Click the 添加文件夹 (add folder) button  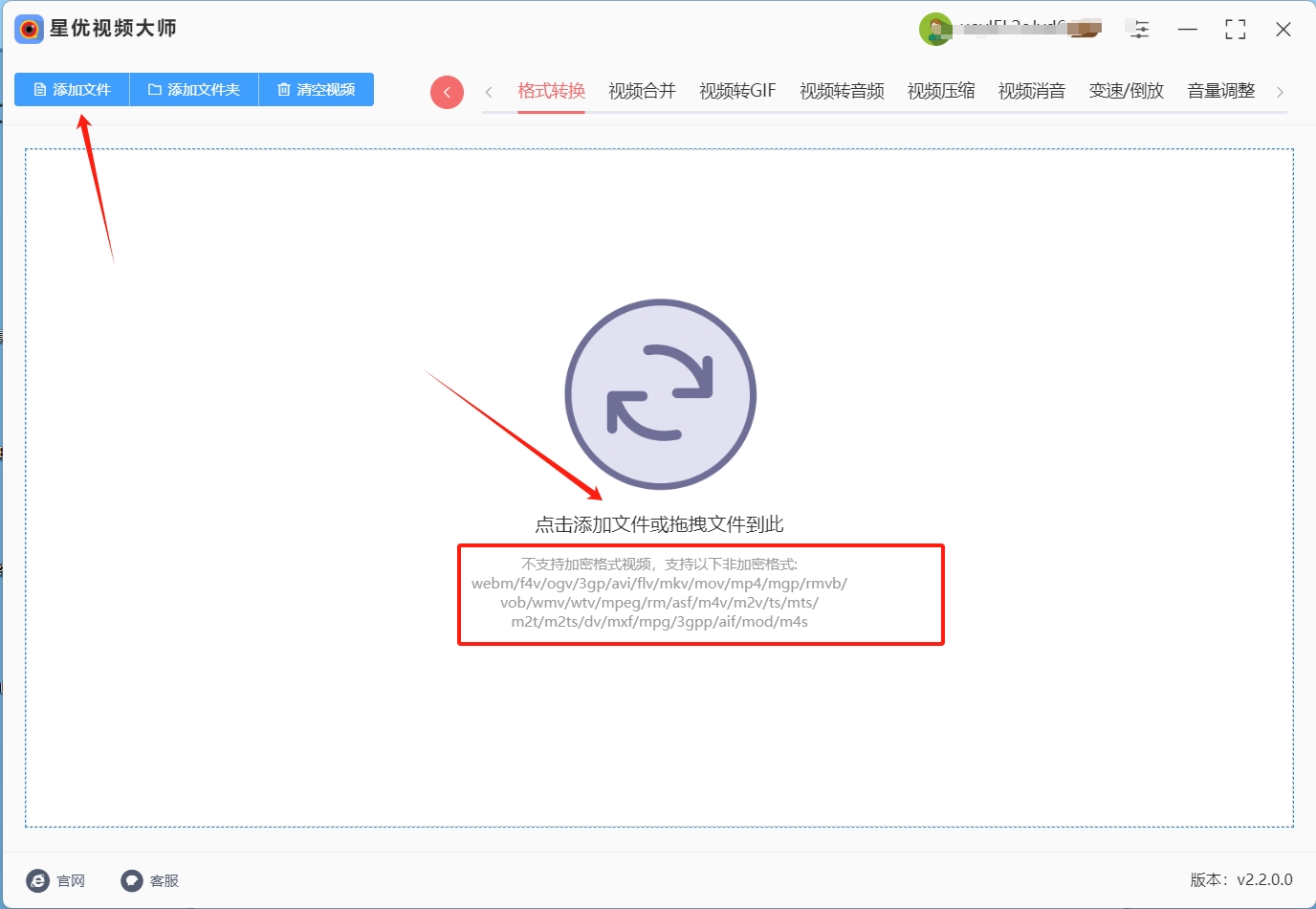click(x=194, y=90)
